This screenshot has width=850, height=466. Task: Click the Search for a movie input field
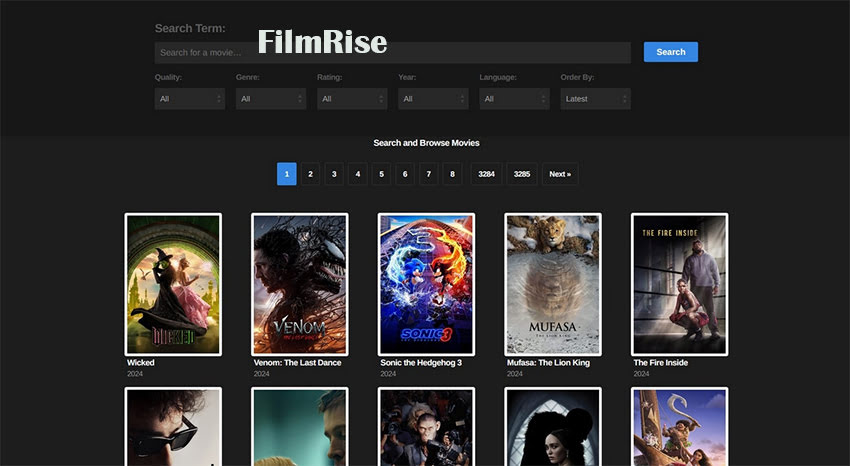392,53
